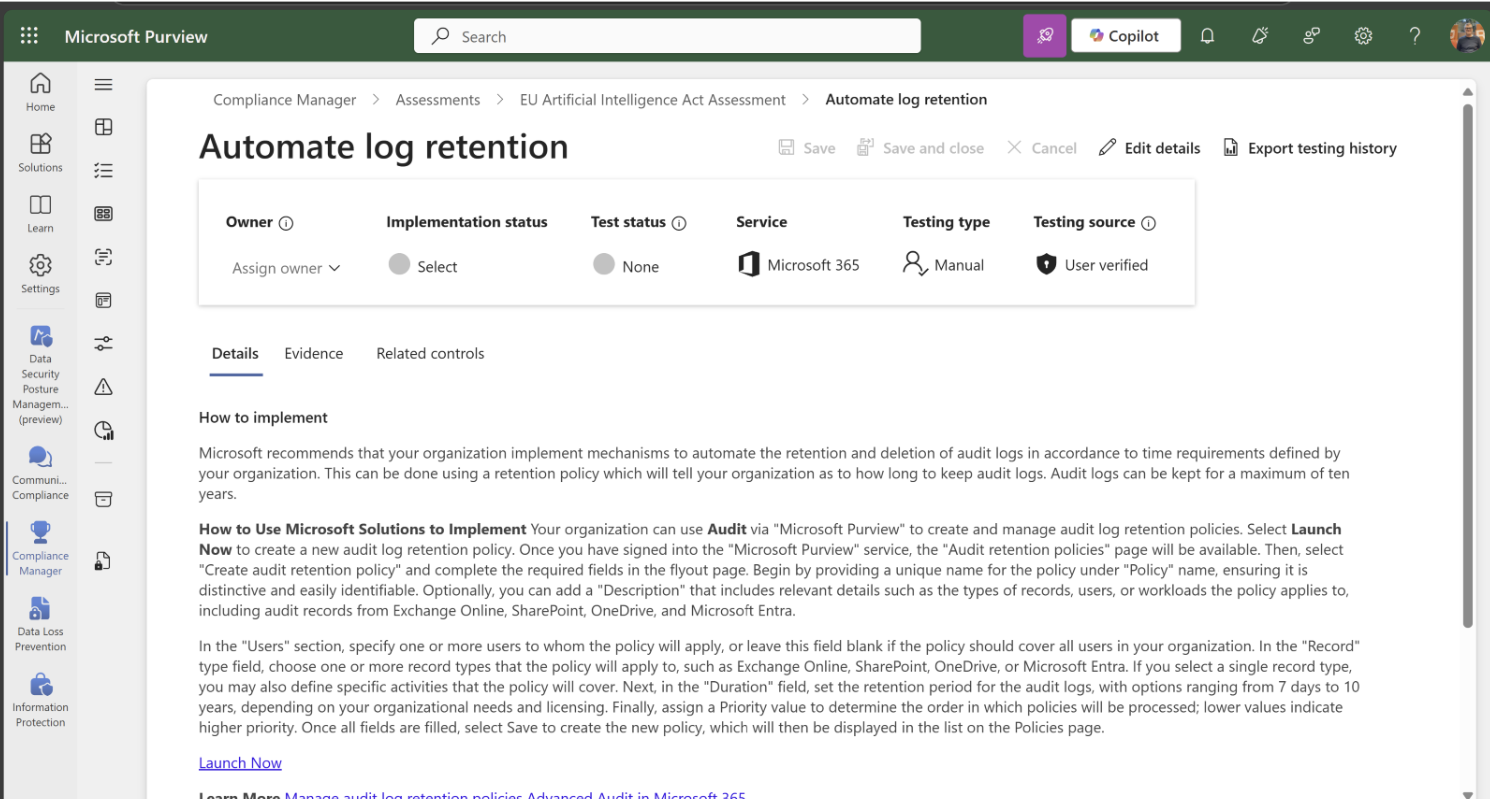This screenshot has height=799, width=1490.
Task: Open the help question mark
Action: (x=1415, y=36)
